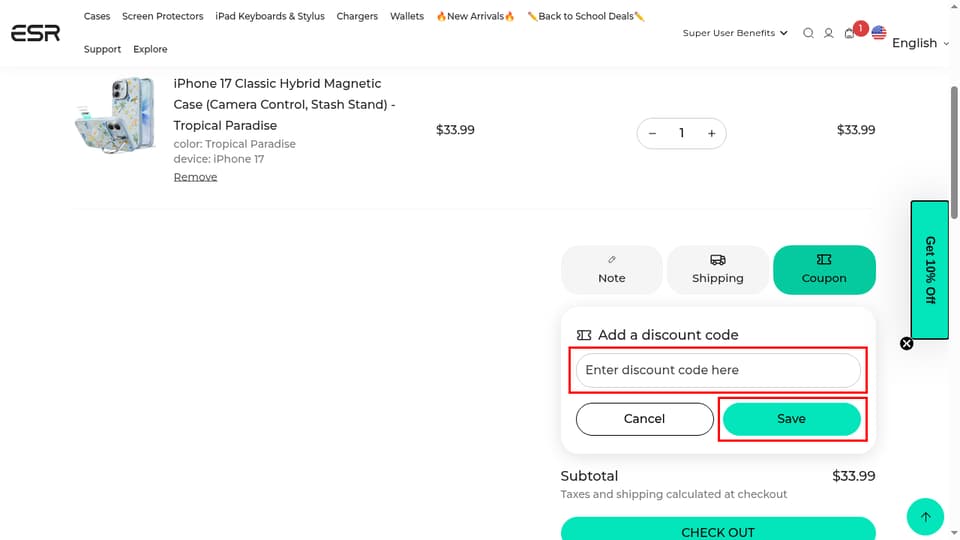Dismiss the Get 10% Off popup

click(907, 343)
